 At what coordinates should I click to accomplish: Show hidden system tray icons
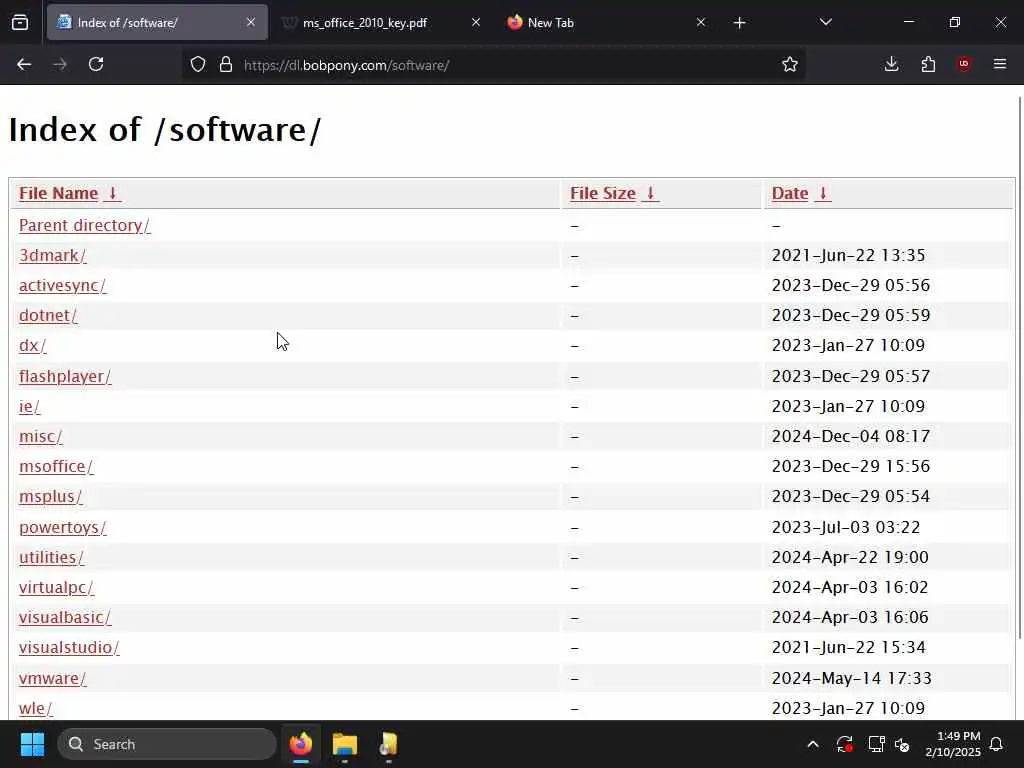pos(813,744)
